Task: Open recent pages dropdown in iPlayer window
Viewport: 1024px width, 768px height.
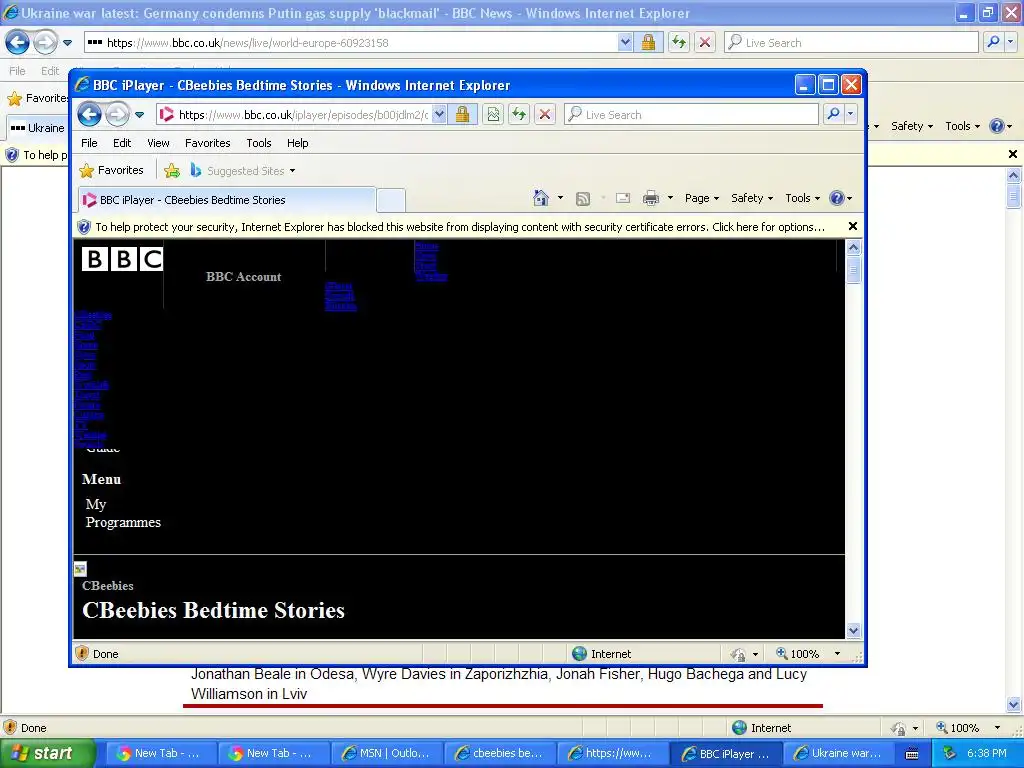Action: [140, 115]
